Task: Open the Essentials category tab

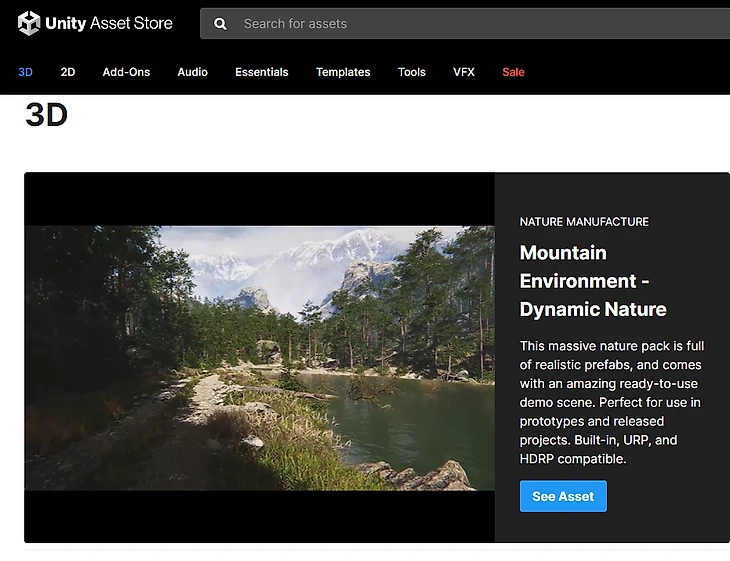Action: click(x=261, y=72)
